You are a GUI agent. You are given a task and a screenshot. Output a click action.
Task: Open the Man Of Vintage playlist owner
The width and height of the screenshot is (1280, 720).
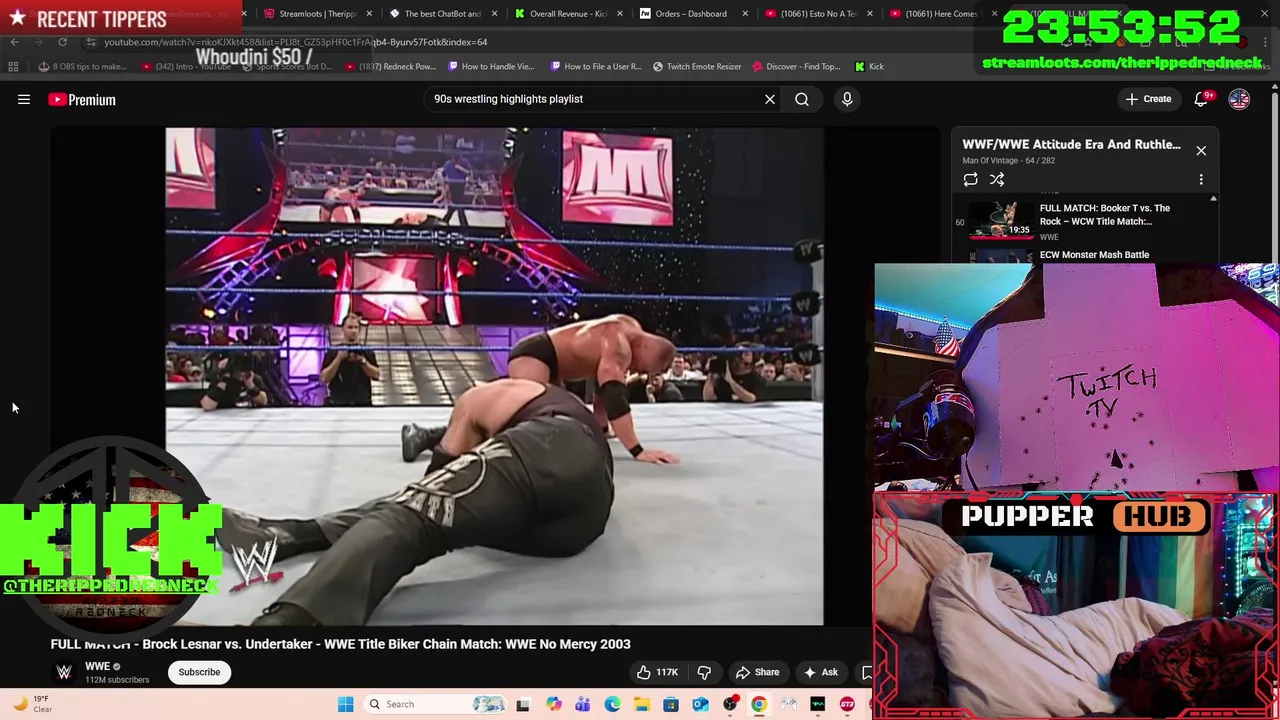[x=993, y=160]
